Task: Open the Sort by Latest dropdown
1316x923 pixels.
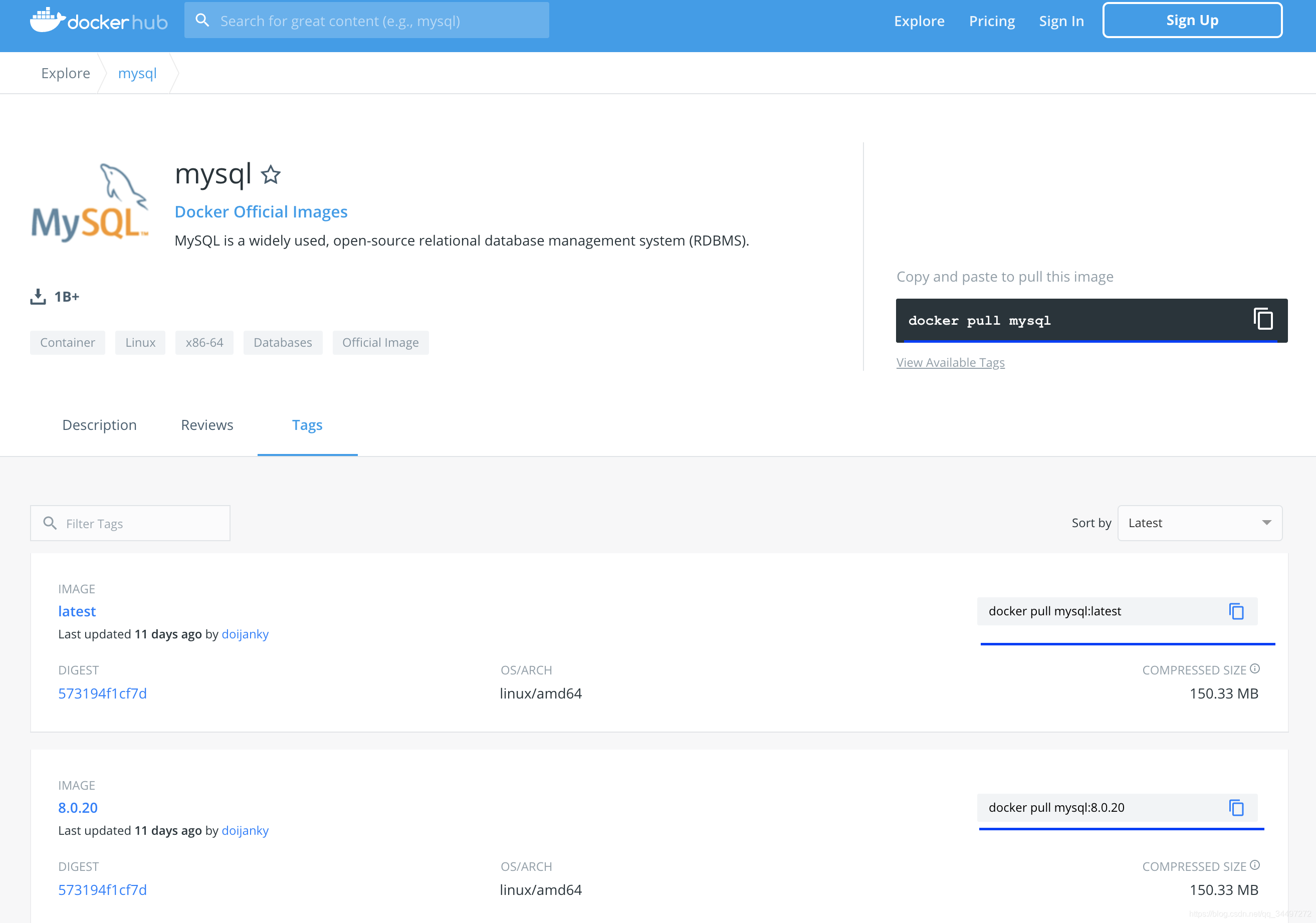Action: click(1200, 523)
